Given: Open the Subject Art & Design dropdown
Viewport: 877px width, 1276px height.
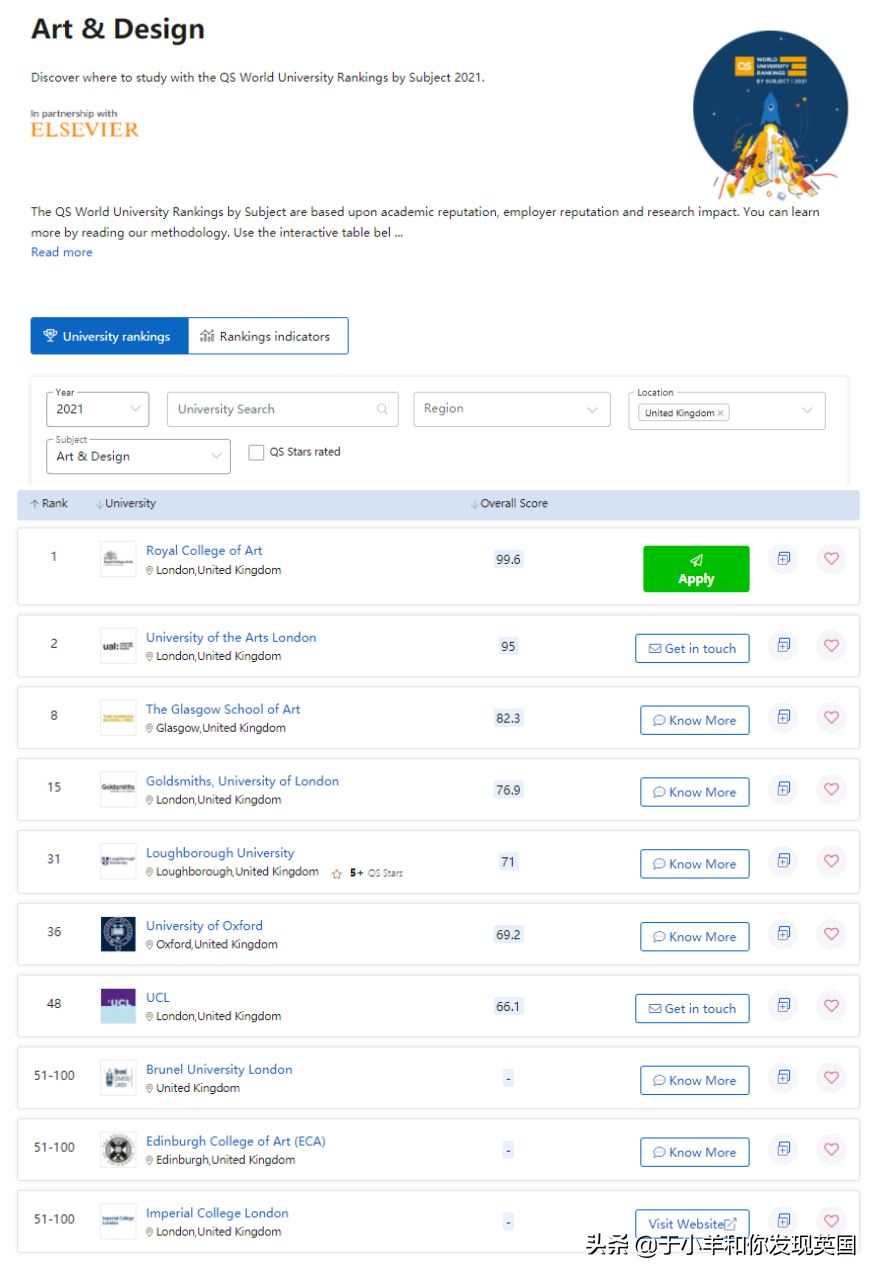Looking at the screenshot, I should [x=138, y=456].
